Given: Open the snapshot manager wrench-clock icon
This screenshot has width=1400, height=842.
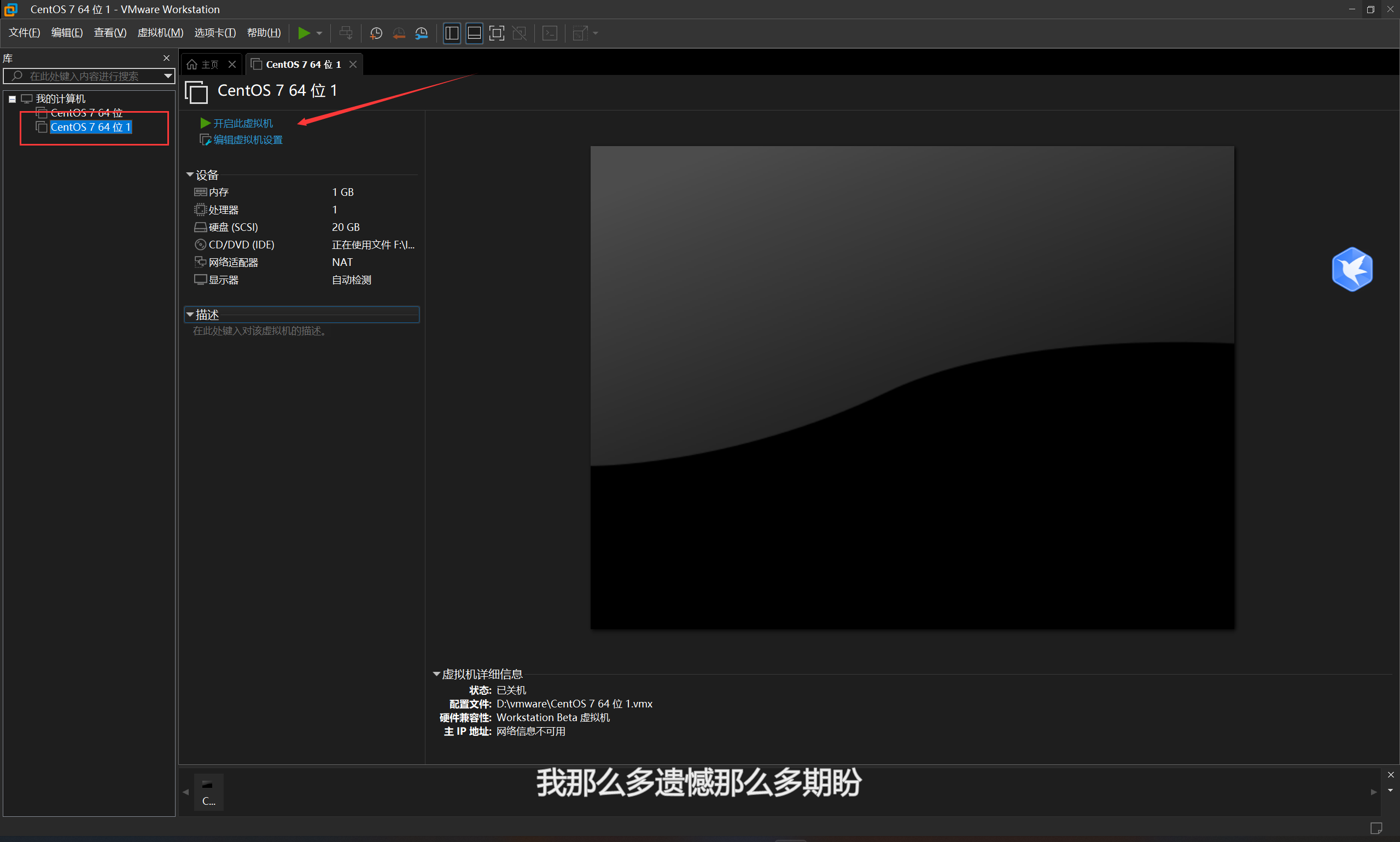Looking at the screenshot, I should [421, 33].
